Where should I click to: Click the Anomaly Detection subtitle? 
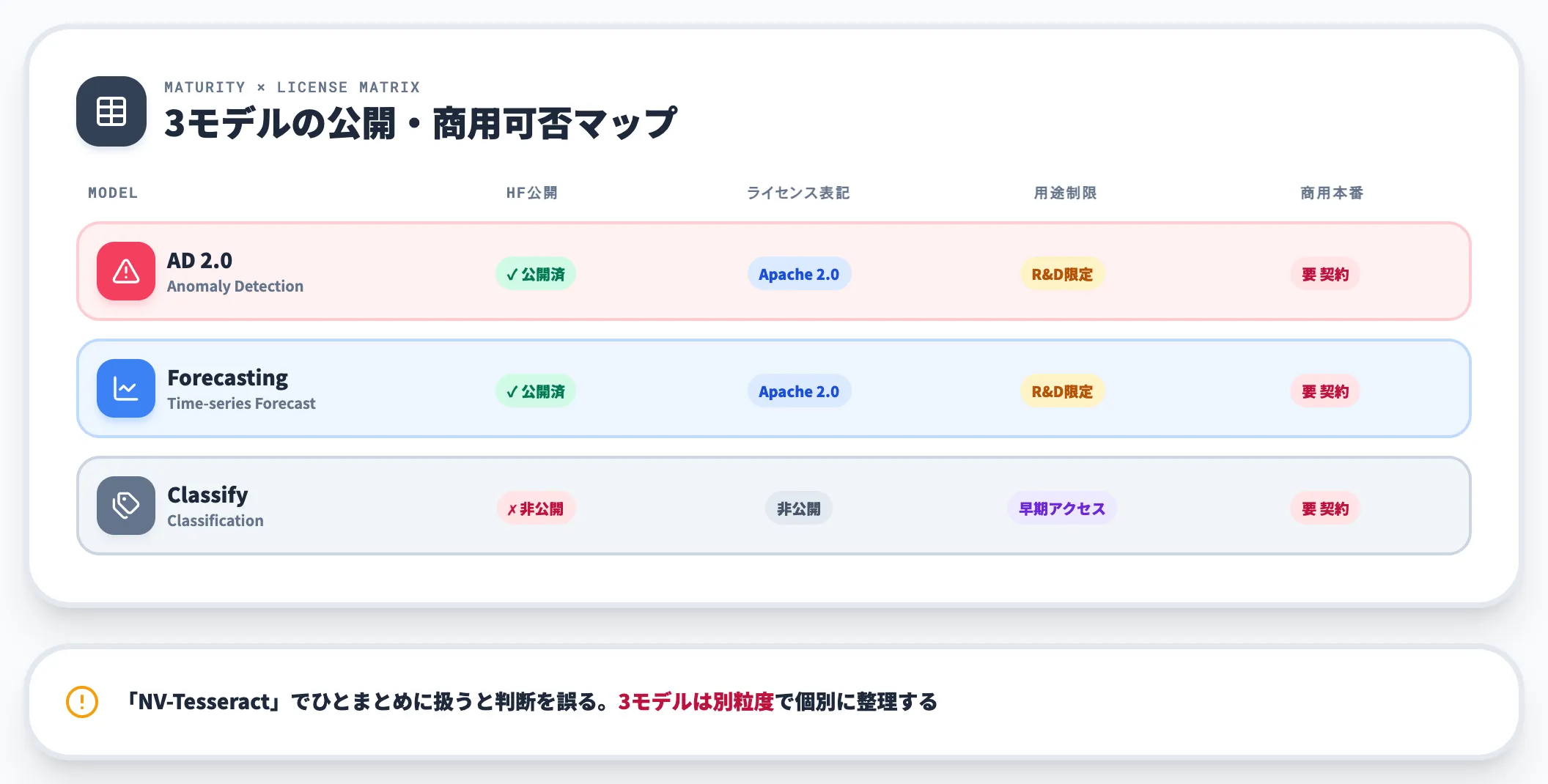coord(235,286)
